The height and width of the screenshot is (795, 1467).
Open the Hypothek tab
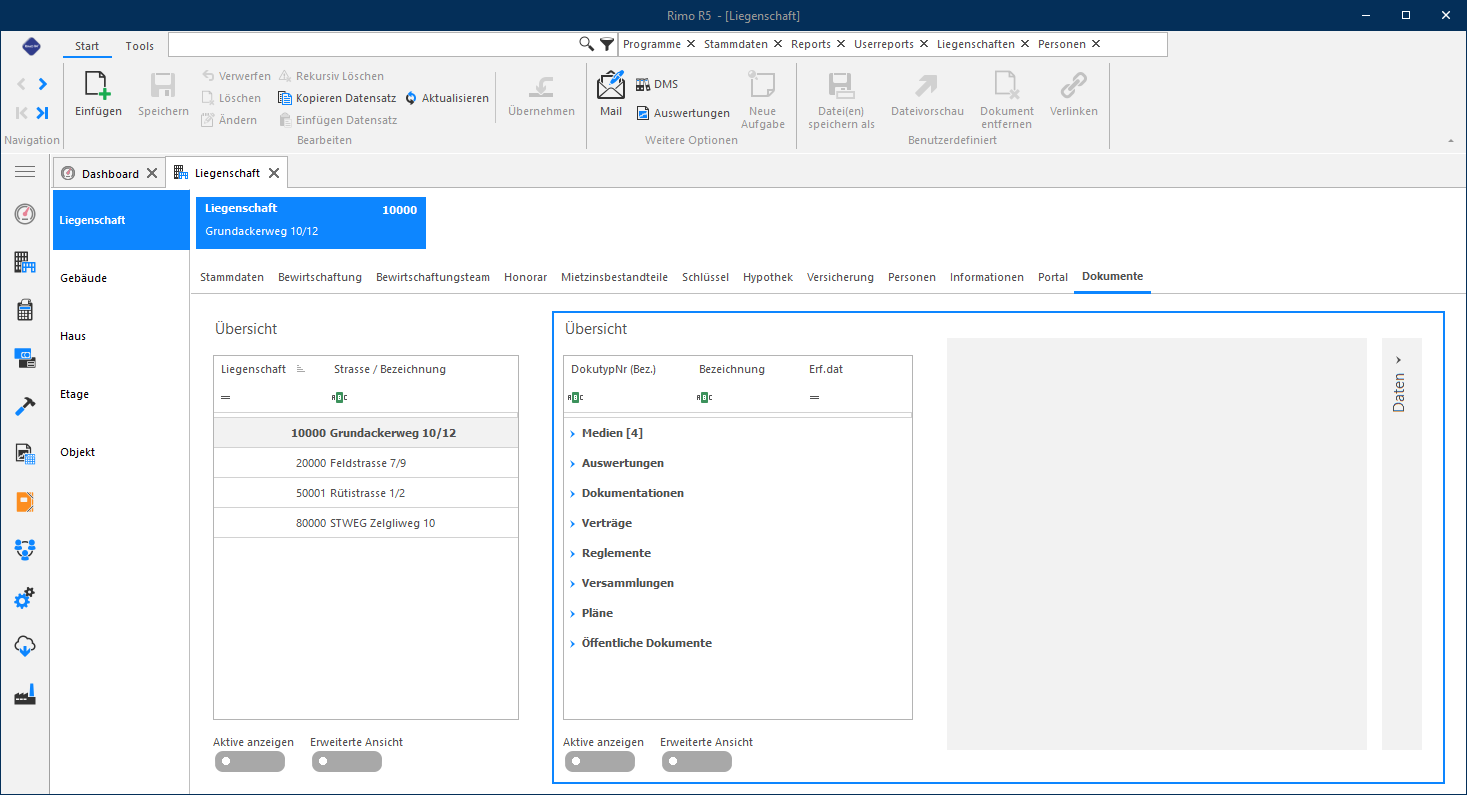point(768,277)
